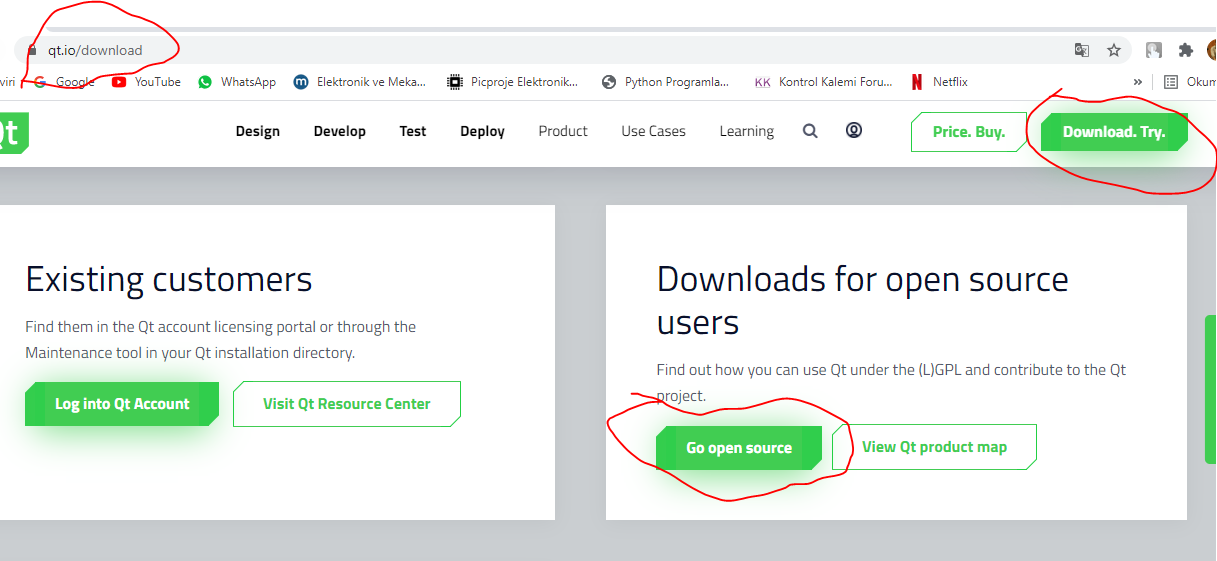The image size is (1217, 561).
Task: Click the Qt logo
Action: tap(14, 132)
